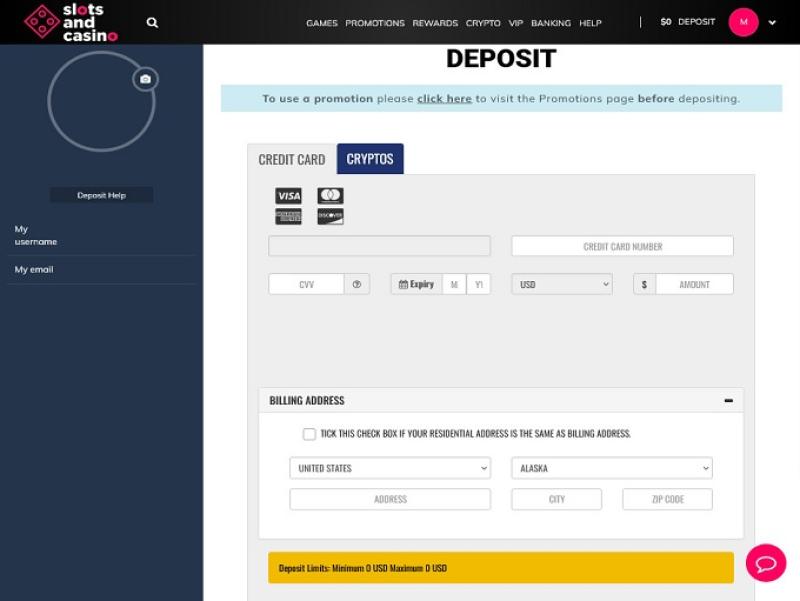Image resolution: width=800 pixels, height=601 pixels.
Task: Open the live chat bubble
Action: click(766, 563)
